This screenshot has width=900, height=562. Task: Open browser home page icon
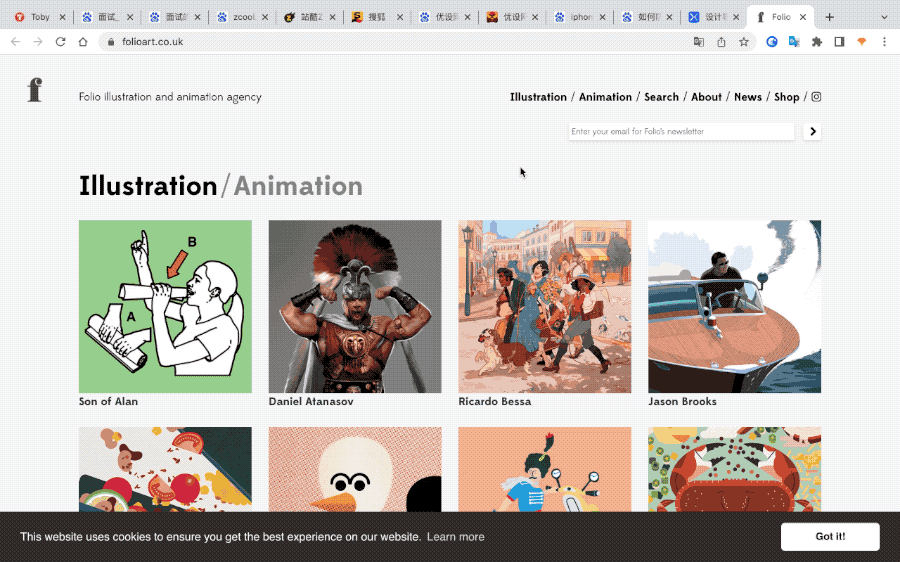point(83,42)
